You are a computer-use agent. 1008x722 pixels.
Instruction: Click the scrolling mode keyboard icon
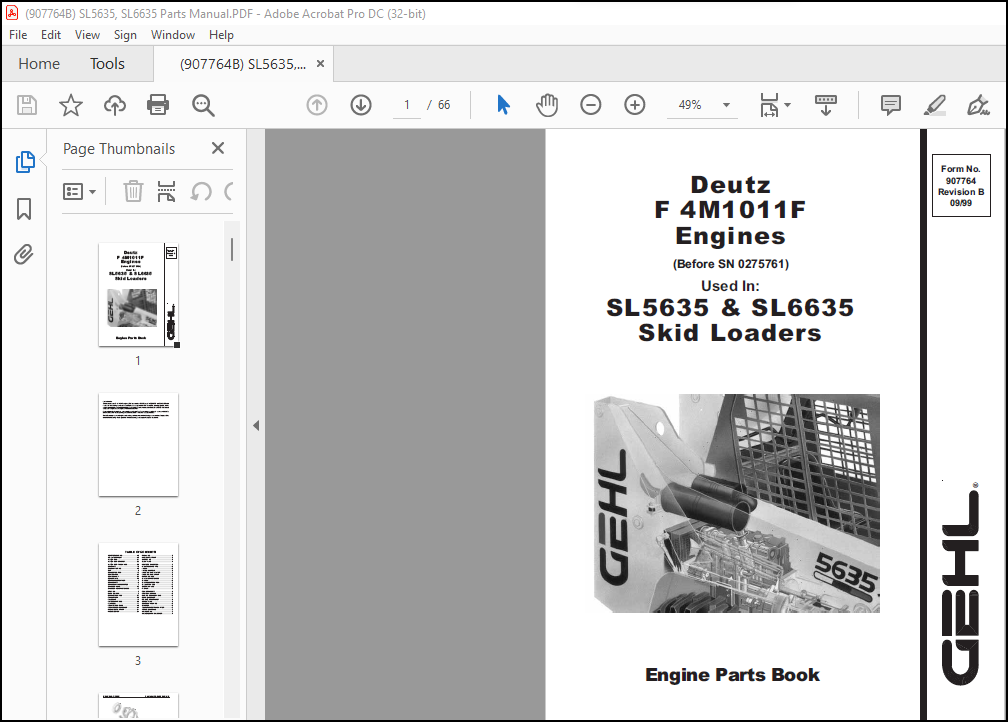825,105
